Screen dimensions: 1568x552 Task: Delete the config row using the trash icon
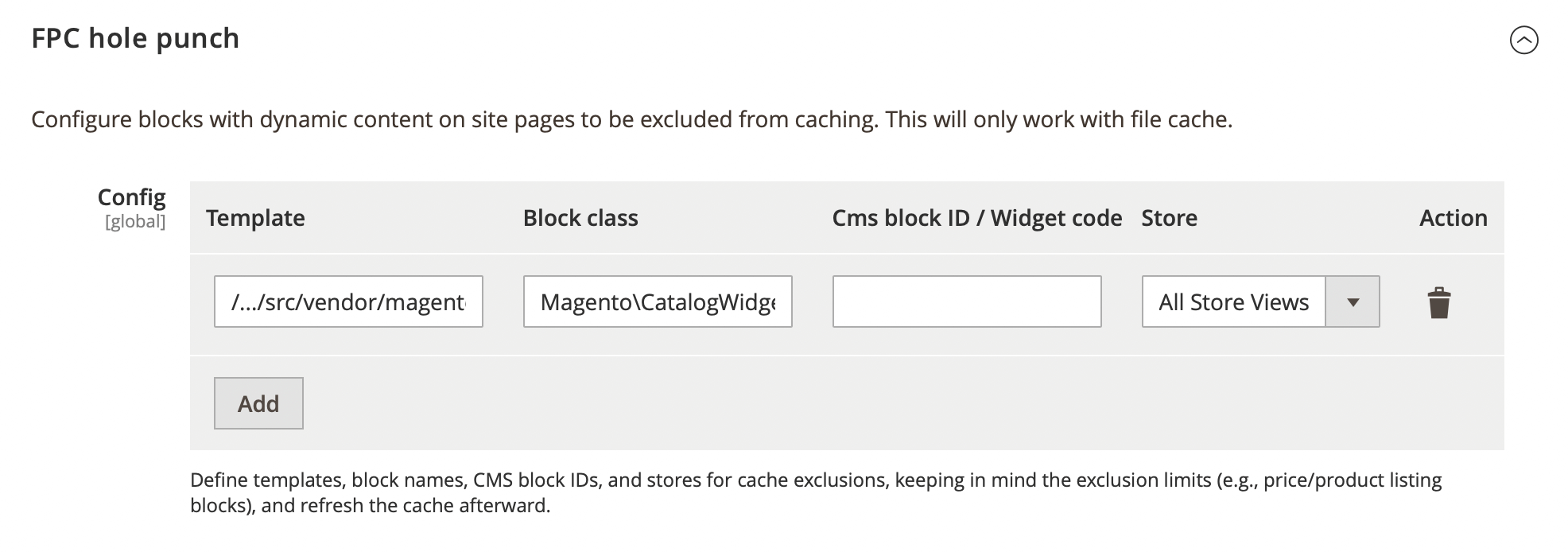1441,302
